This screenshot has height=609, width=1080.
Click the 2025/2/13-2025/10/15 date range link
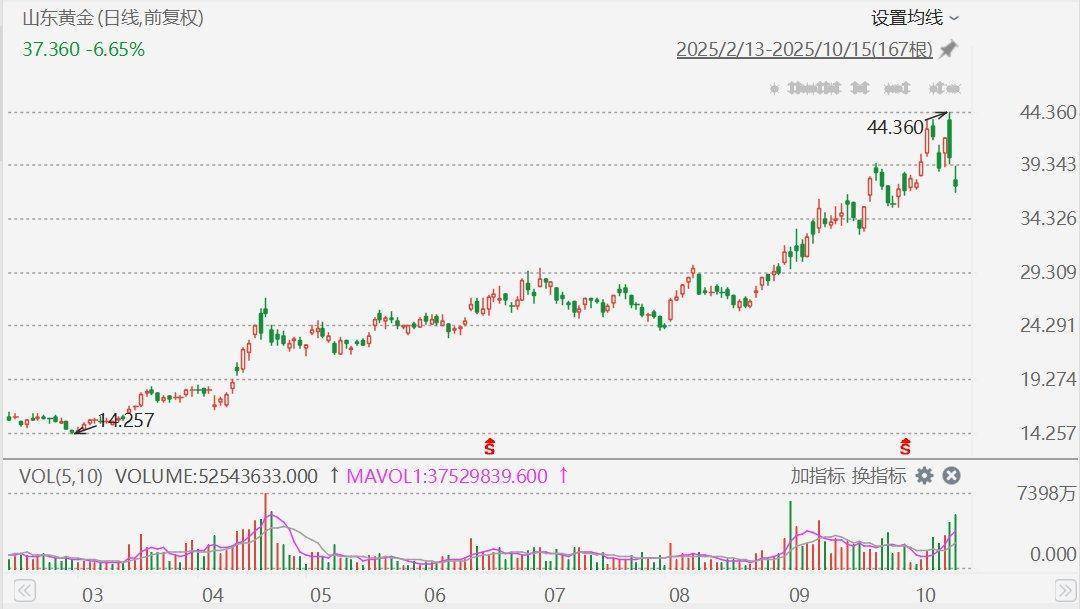[804, 49]
